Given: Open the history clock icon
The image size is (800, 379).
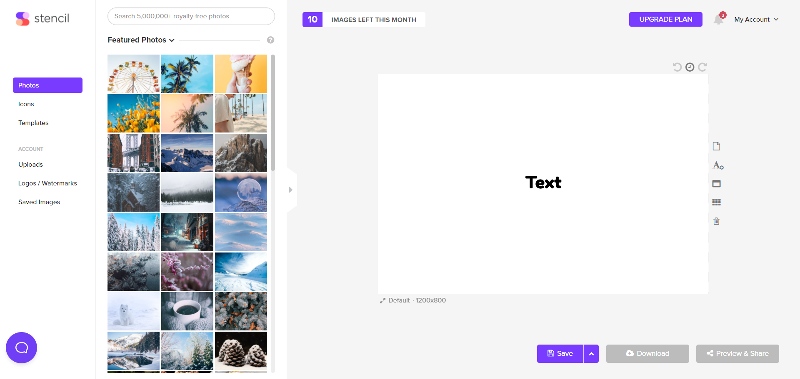Looking at the screenshot, I should (x=690, y=67).
